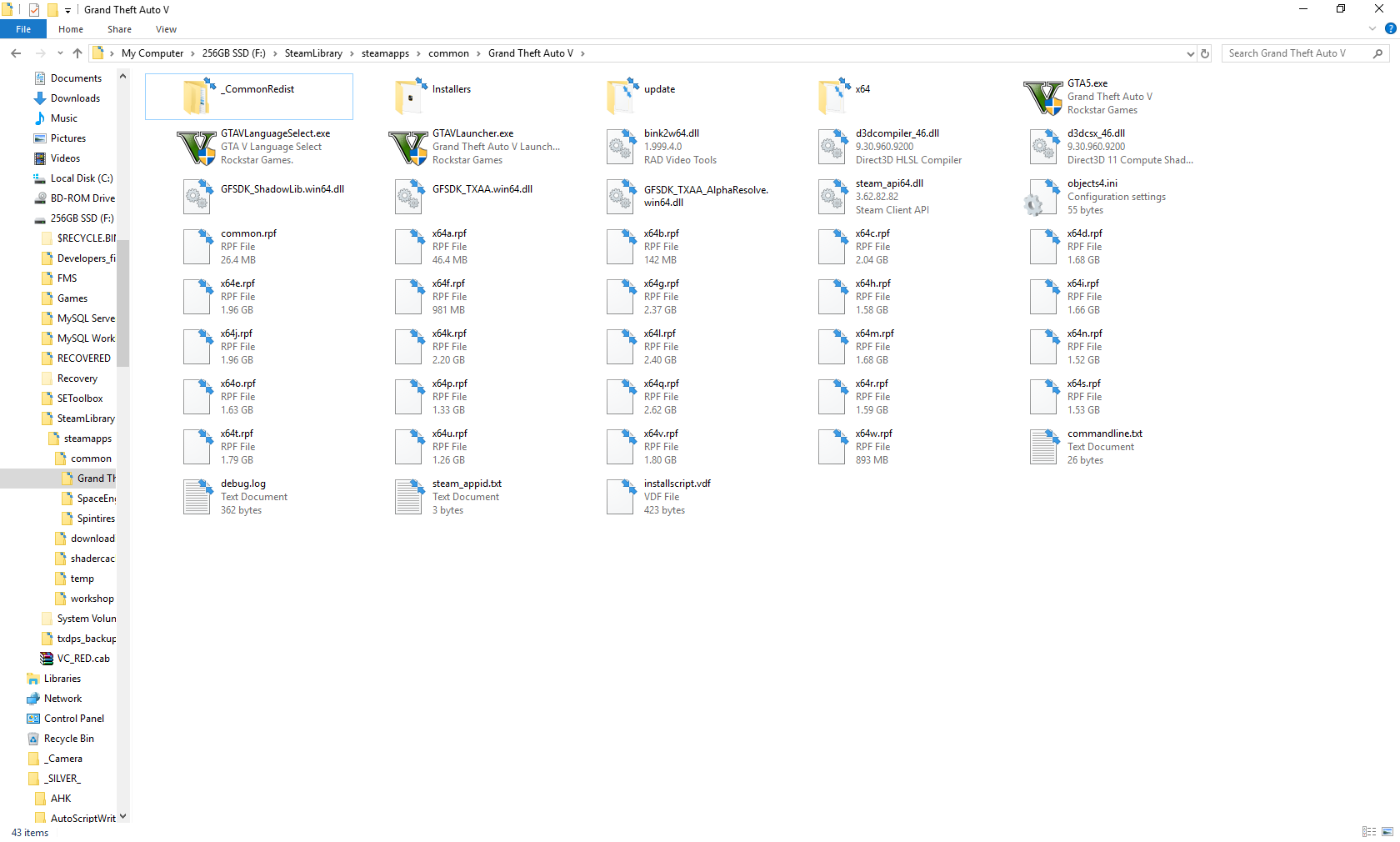This screenshot has width=1400, height=842.
Task: Open the Customize Quick Access Toolbar dropdown
Action: pos(67,9)
